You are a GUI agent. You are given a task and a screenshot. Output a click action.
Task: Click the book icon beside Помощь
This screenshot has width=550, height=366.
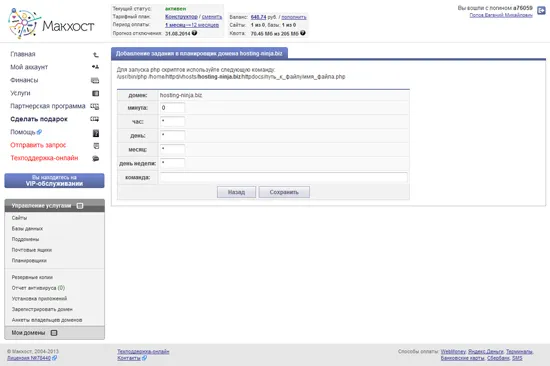(x=96, y=133)
